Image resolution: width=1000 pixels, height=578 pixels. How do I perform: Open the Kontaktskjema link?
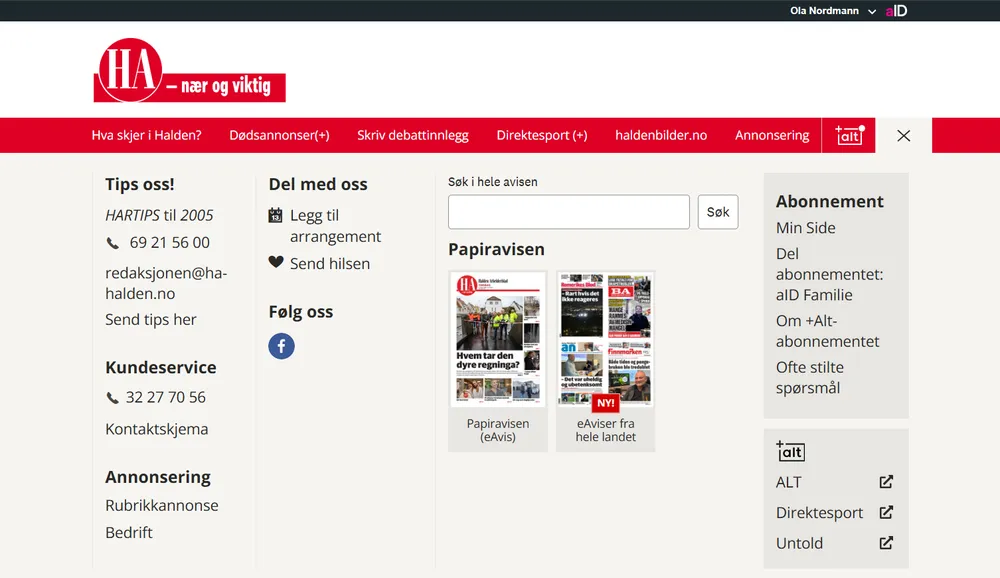tap(157, 429)
